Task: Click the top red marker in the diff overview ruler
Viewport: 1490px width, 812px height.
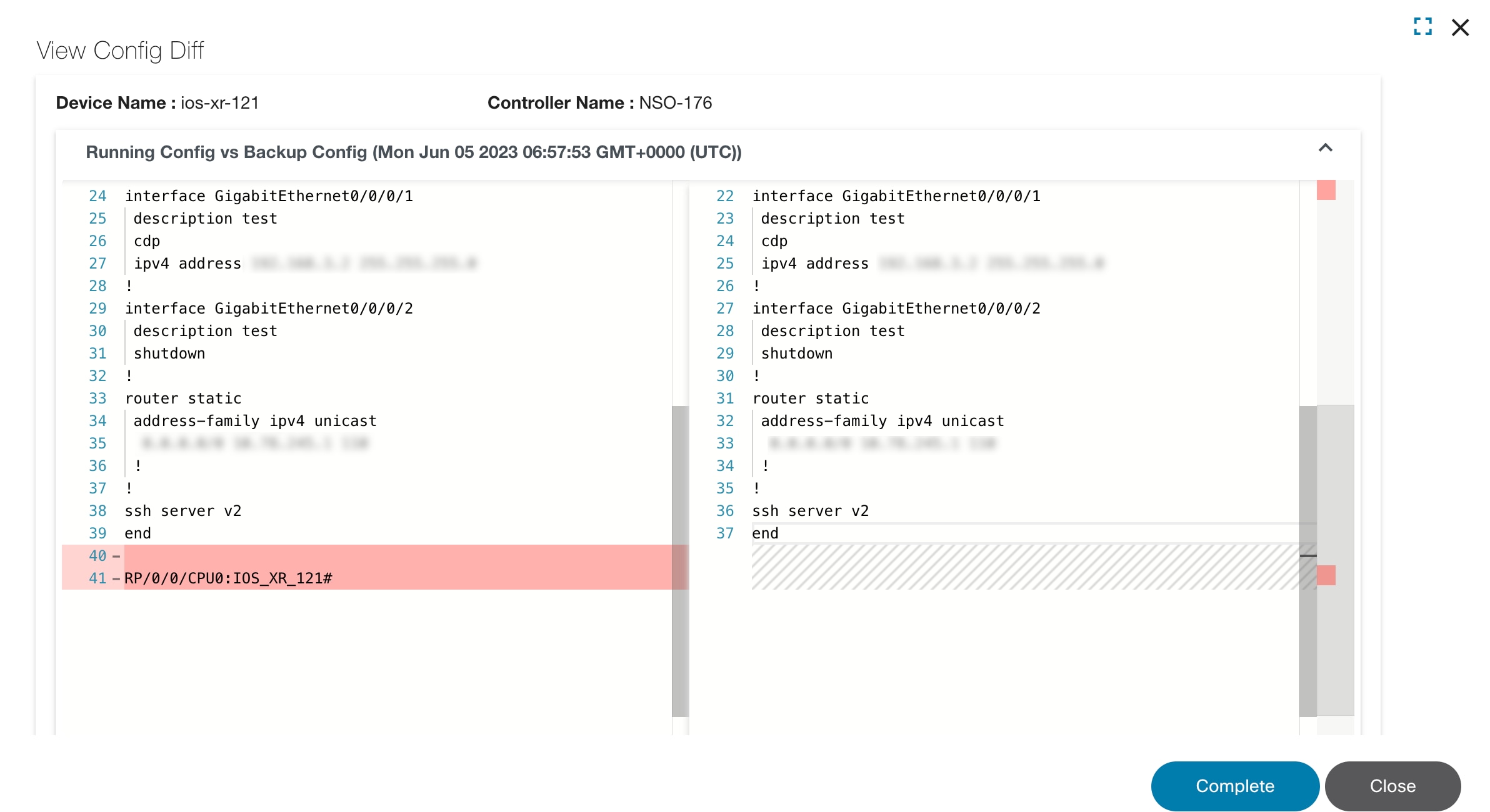Action: point(1326,190)
